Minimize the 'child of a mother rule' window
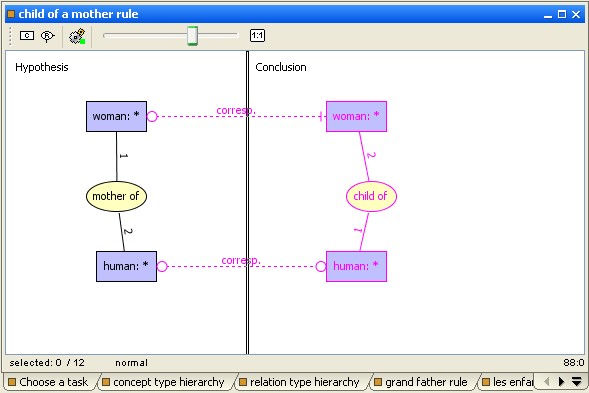The image size is (589, 393). pyautogui.click(x=548, y=15)
